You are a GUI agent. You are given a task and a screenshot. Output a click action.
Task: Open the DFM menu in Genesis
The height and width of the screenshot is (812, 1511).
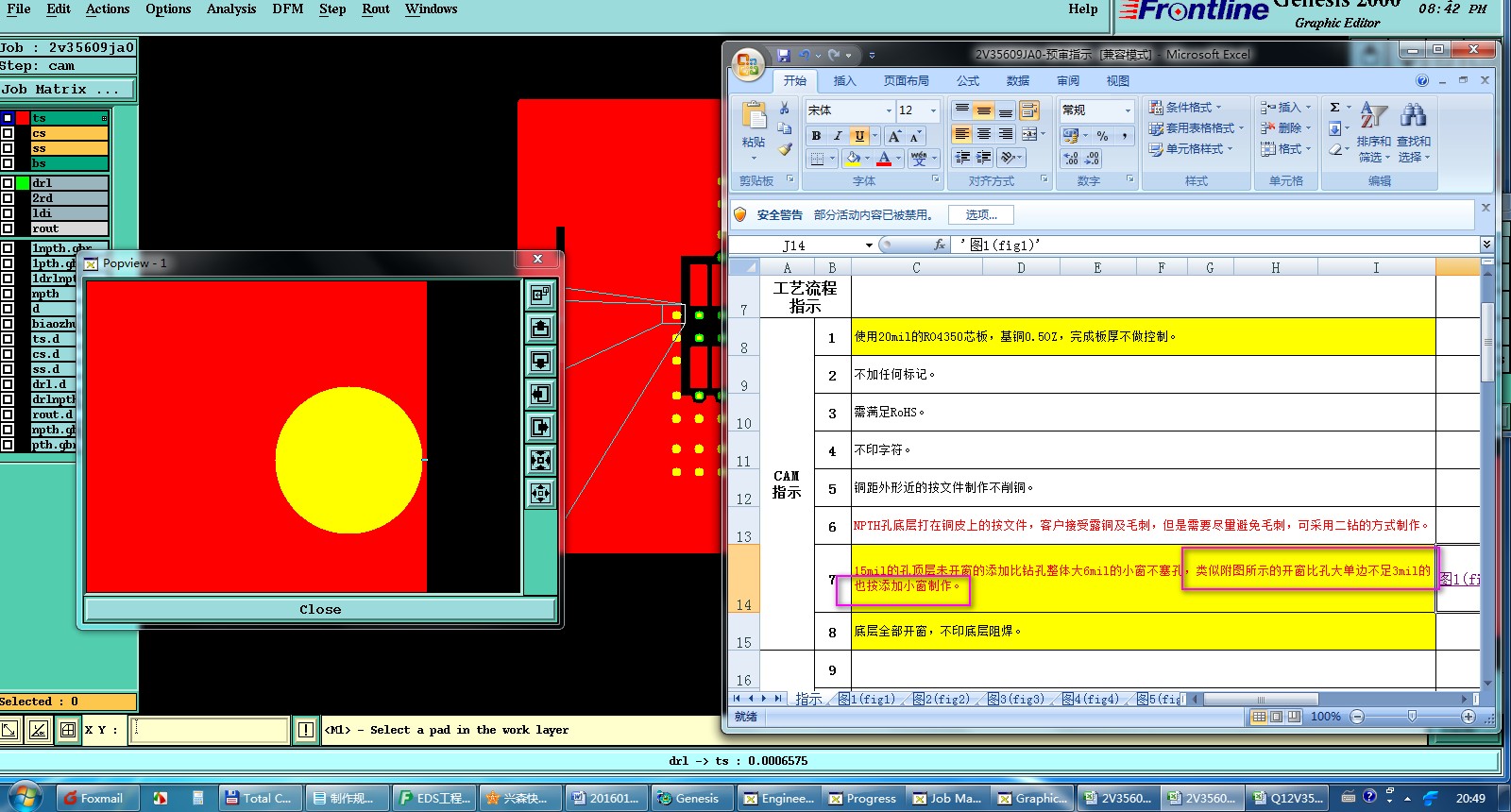pyautogui.click(x=288, y=9)
